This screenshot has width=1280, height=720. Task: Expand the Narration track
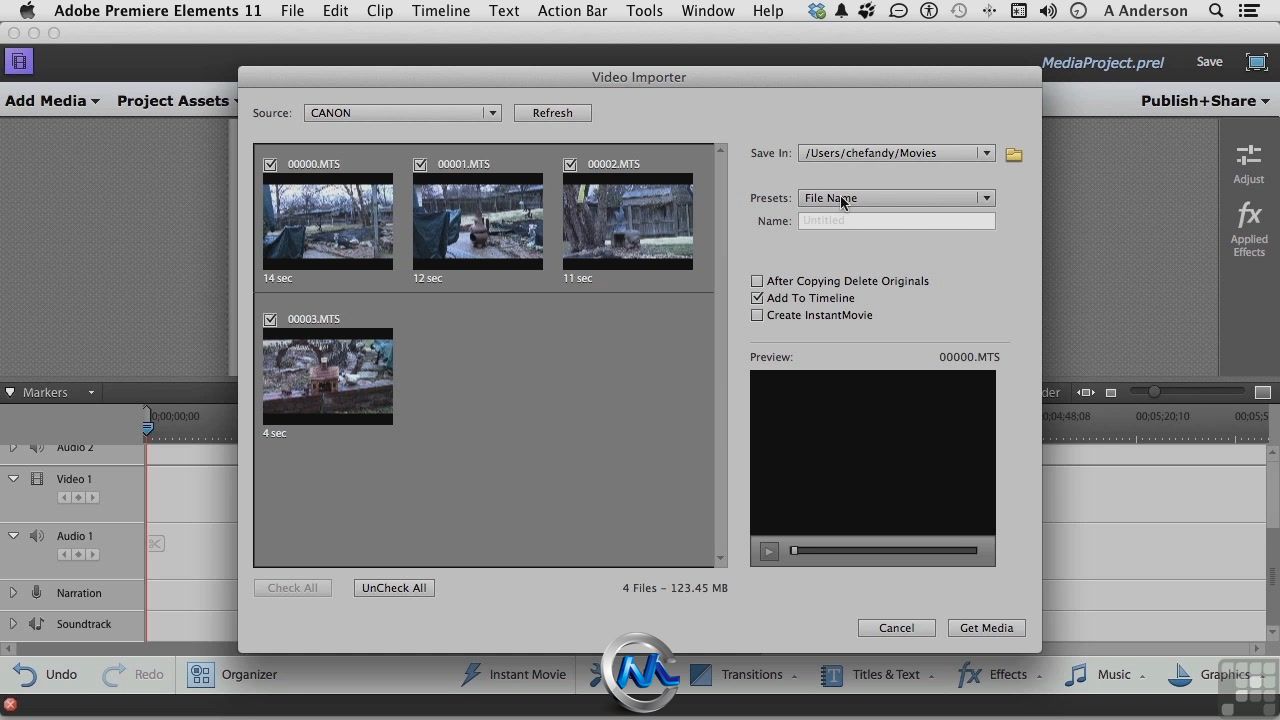(13, 593)
